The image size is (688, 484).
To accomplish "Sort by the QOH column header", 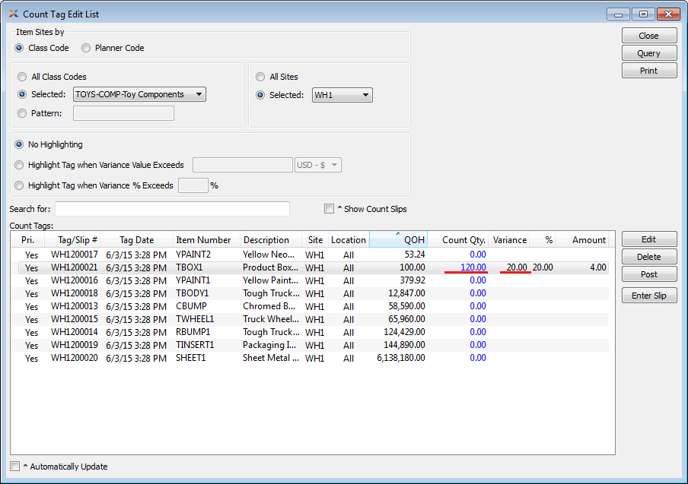I will coord(397,240).
